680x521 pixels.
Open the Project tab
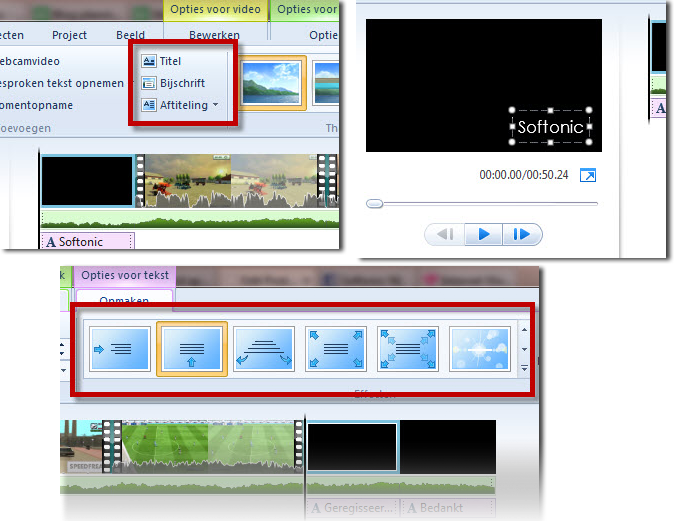tap(69, 35)
